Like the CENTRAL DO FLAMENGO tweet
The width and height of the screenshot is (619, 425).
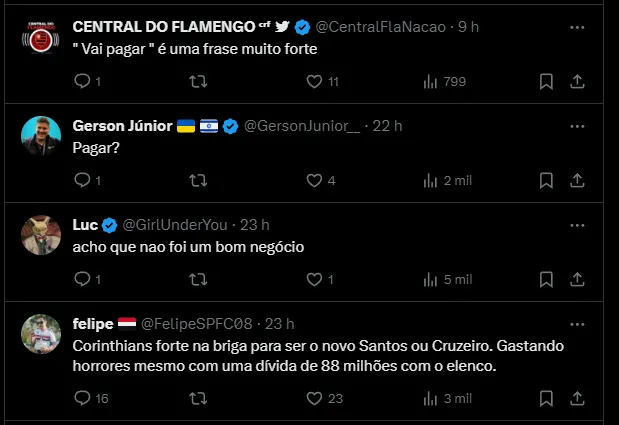click(314, 82)
